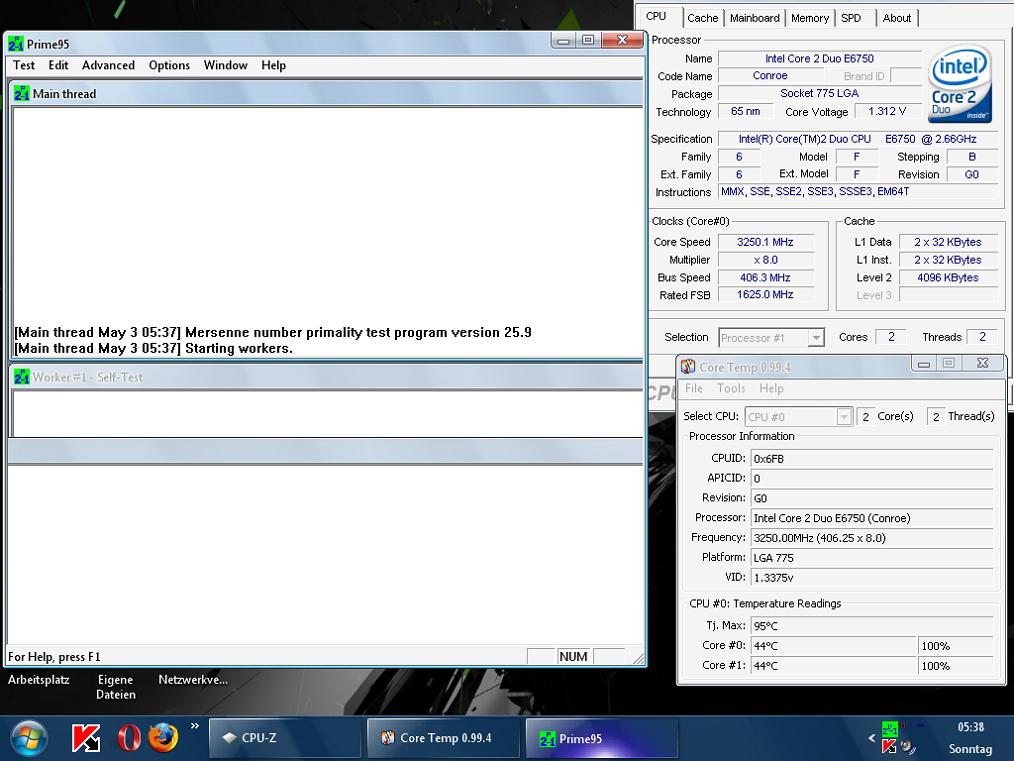Click the Worker #1 Self-Test window icon
This screenshot has height=761, width=1014.
(x=21, y=376)
